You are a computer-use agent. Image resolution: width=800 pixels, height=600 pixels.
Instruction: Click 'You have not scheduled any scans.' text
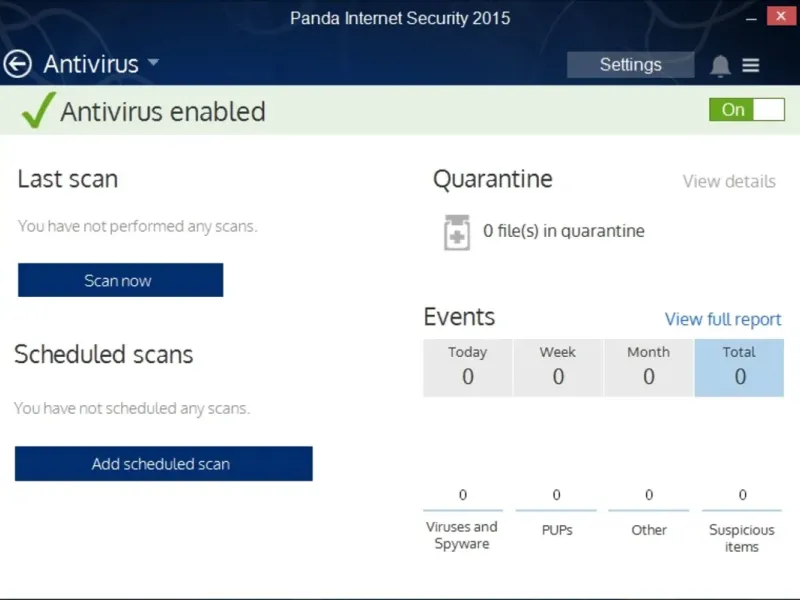[132, 408]
